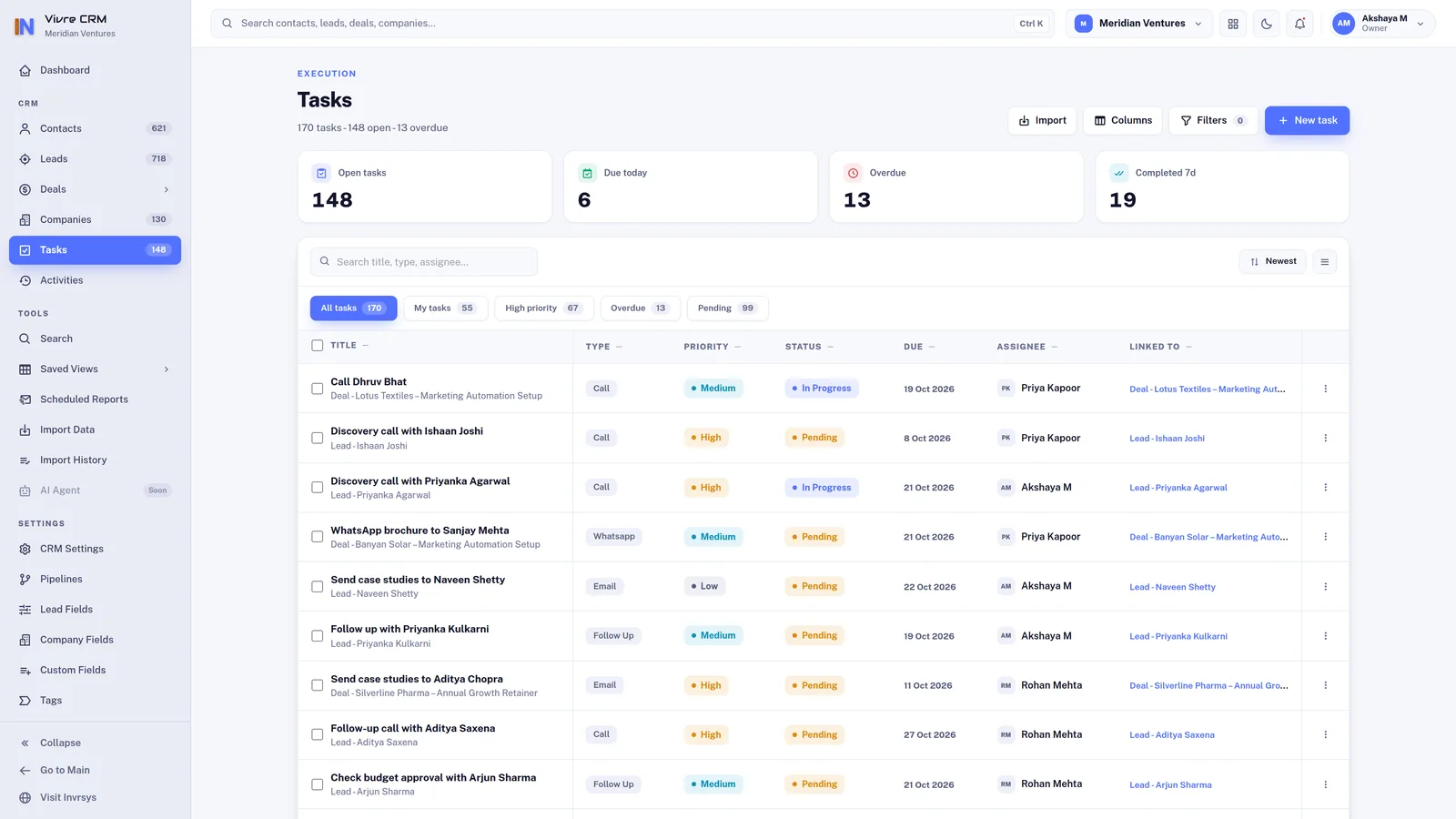This screenshot has width=1456, height=819.
Task: Select the High priority tab
Action: (x=543, y=308)
